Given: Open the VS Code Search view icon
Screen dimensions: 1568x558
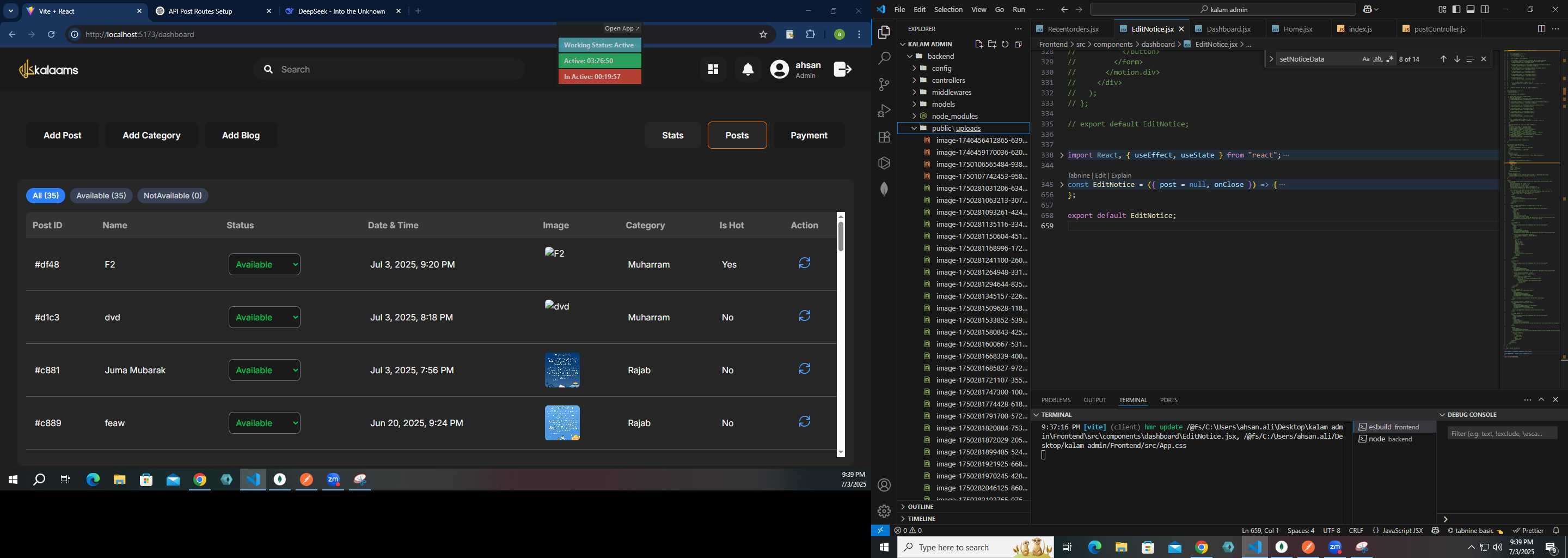Looking at the screenshot, I should point(884,58).
